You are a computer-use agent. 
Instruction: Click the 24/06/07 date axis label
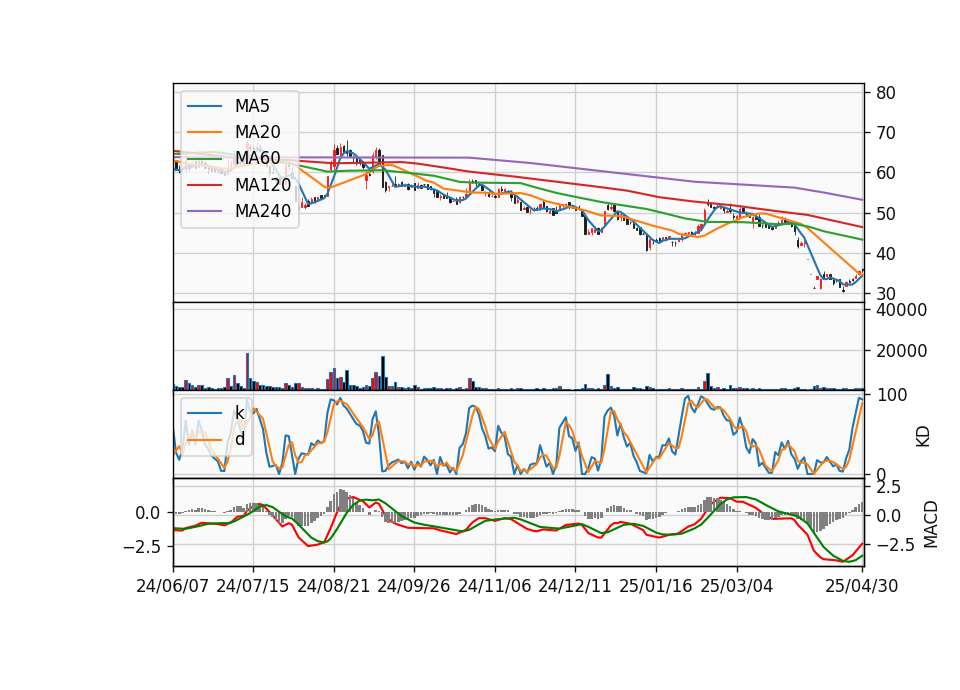[173, 586]
